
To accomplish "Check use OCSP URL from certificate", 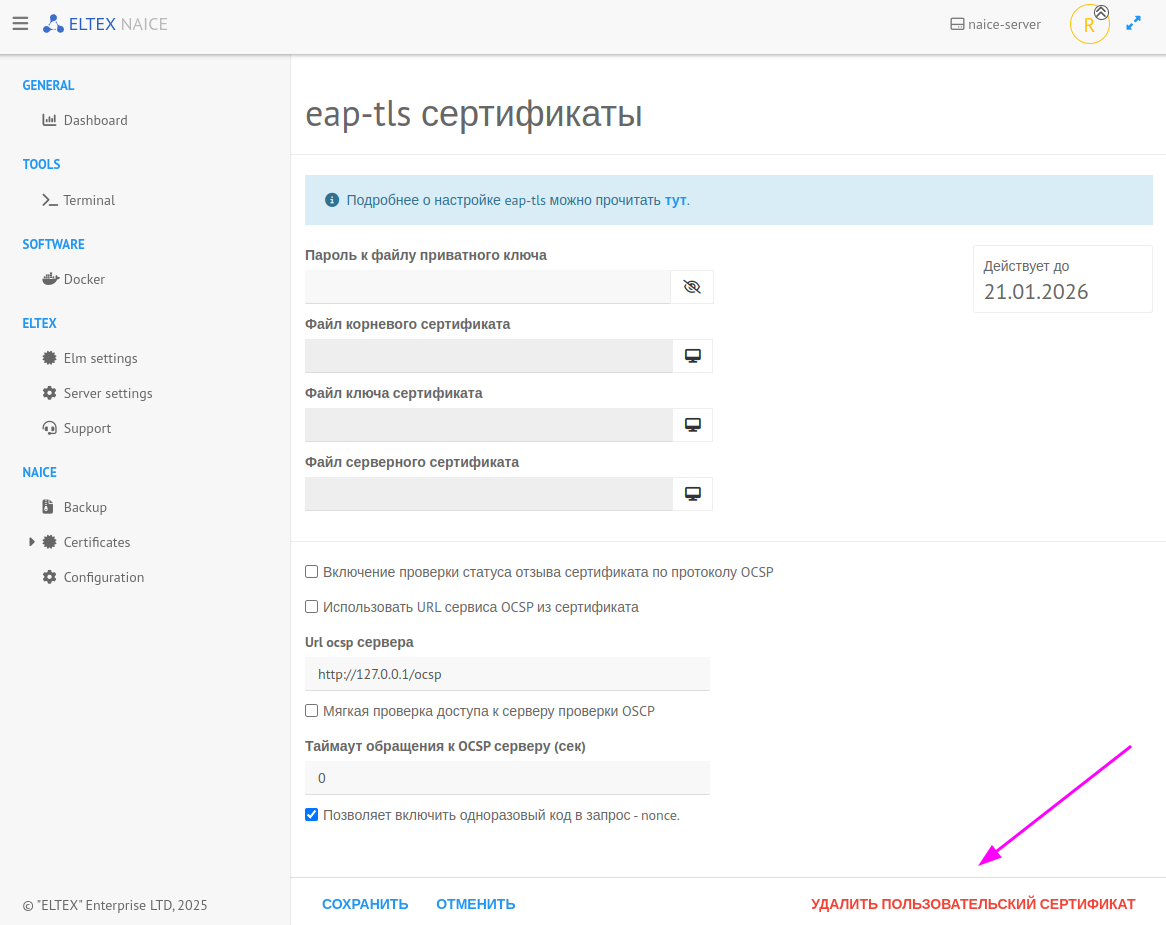I will click(312, 607).
